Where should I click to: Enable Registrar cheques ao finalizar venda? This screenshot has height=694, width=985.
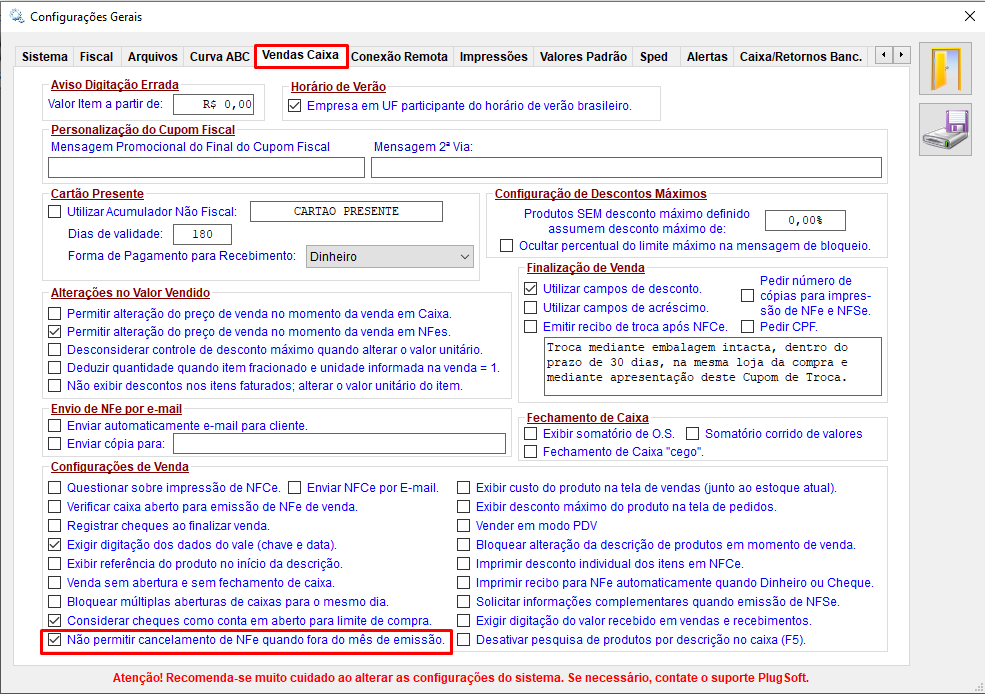point(55,525)
